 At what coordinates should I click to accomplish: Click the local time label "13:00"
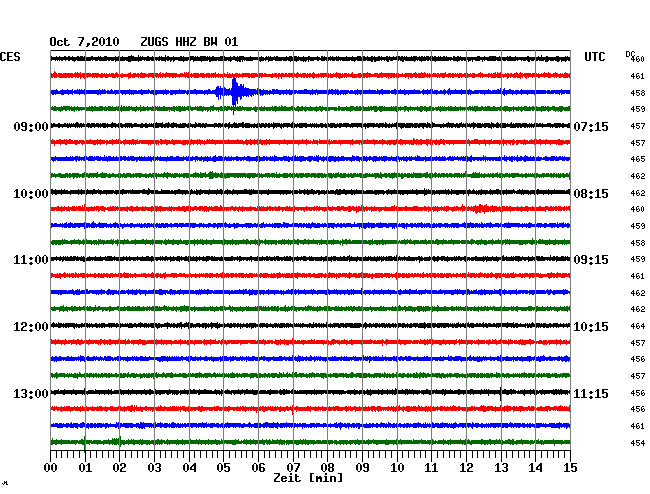31,393
